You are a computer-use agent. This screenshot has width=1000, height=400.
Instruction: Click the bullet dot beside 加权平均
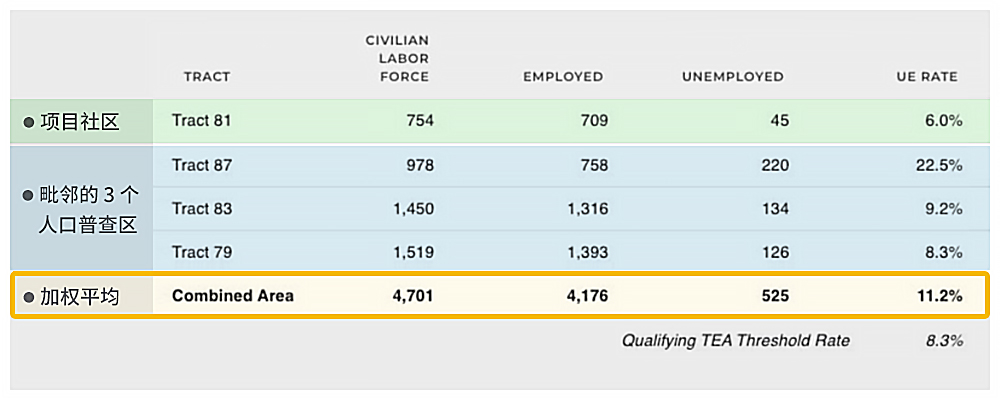coord(28,297)
